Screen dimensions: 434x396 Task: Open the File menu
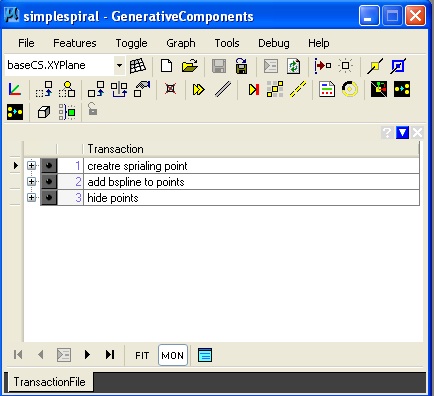(26, 43)
